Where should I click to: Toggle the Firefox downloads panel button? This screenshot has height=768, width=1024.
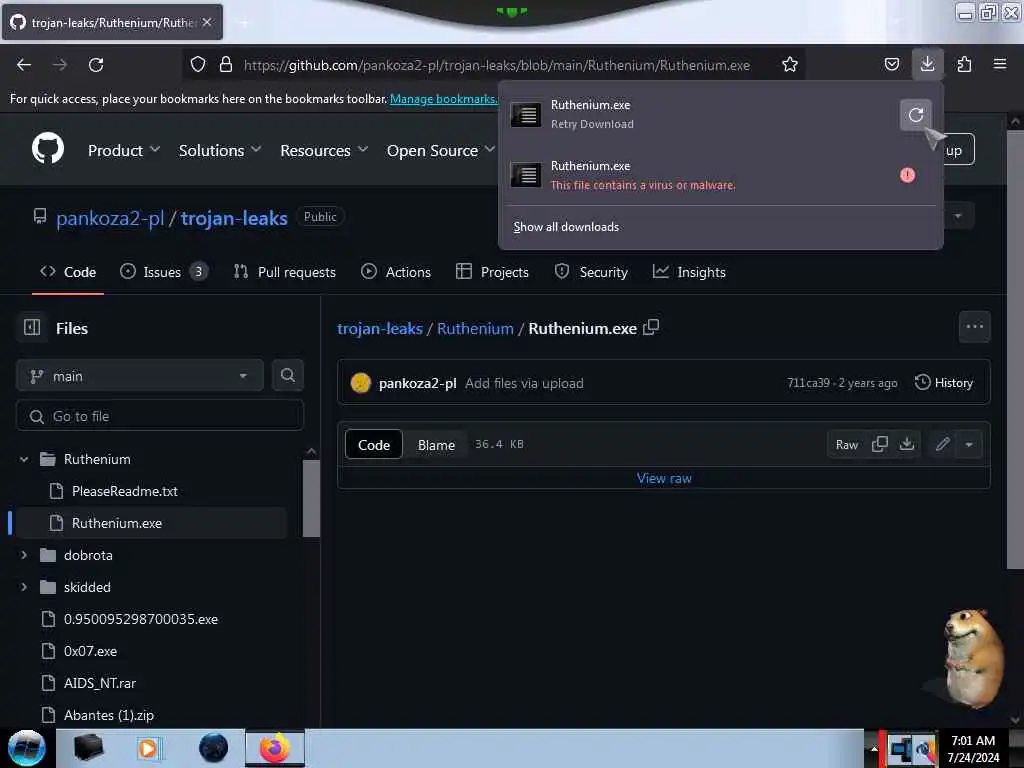click(927, 64)
